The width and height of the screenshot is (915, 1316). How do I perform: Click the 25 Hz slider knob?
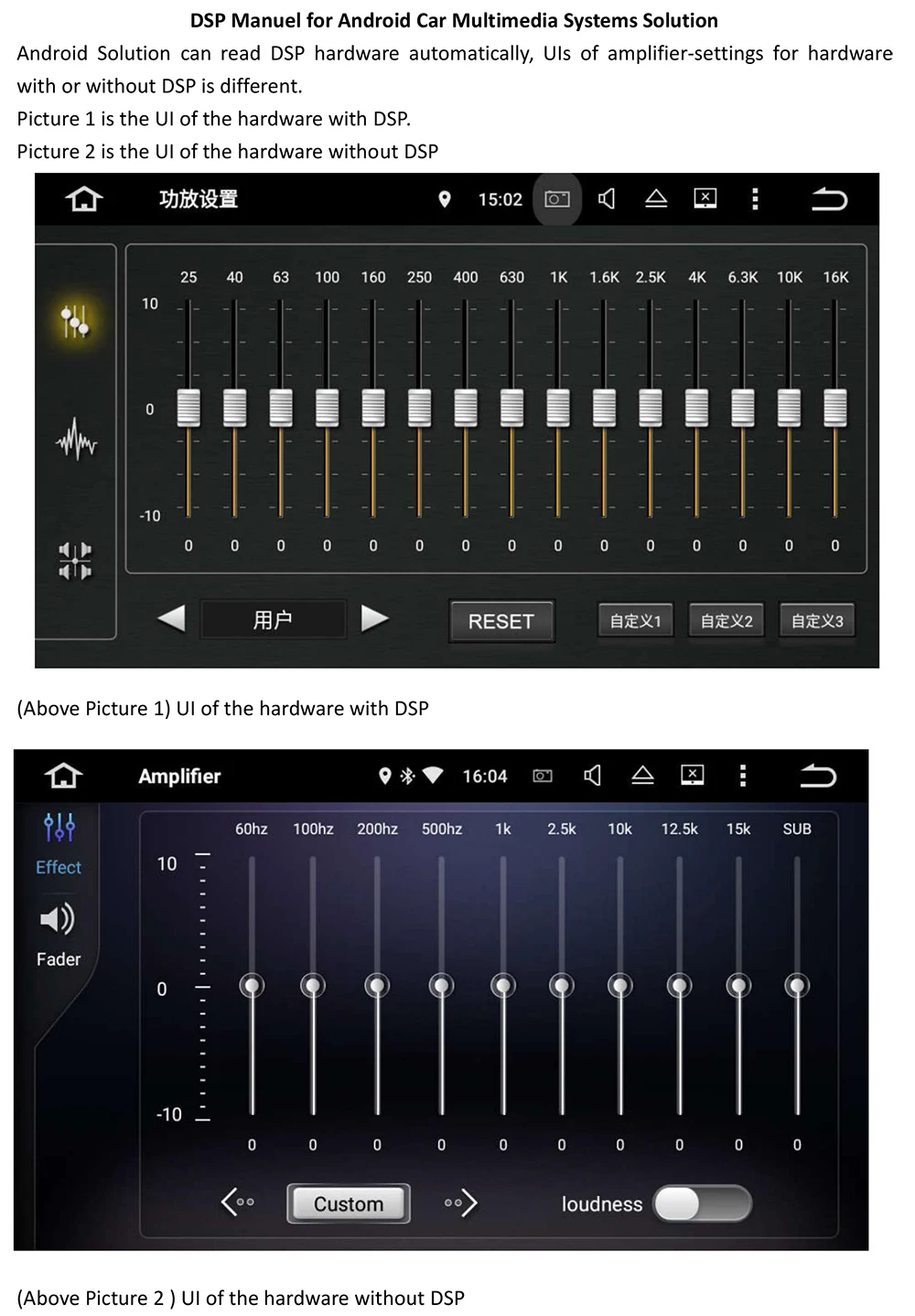[x=188, y=408]
